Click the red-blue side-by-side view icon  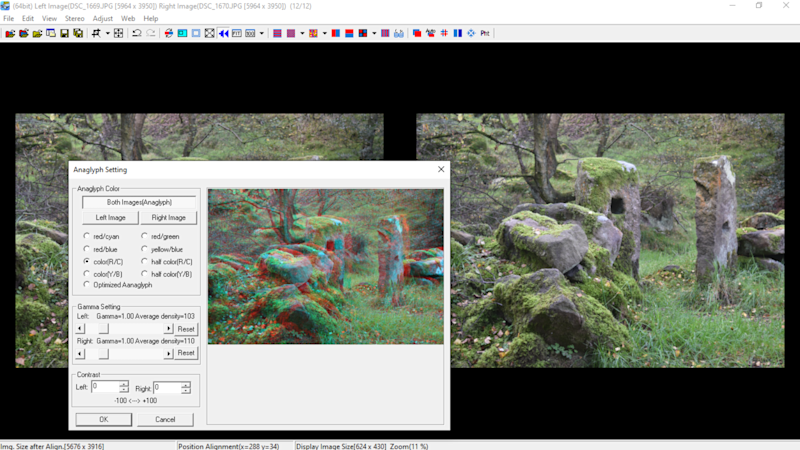[336, 33]
